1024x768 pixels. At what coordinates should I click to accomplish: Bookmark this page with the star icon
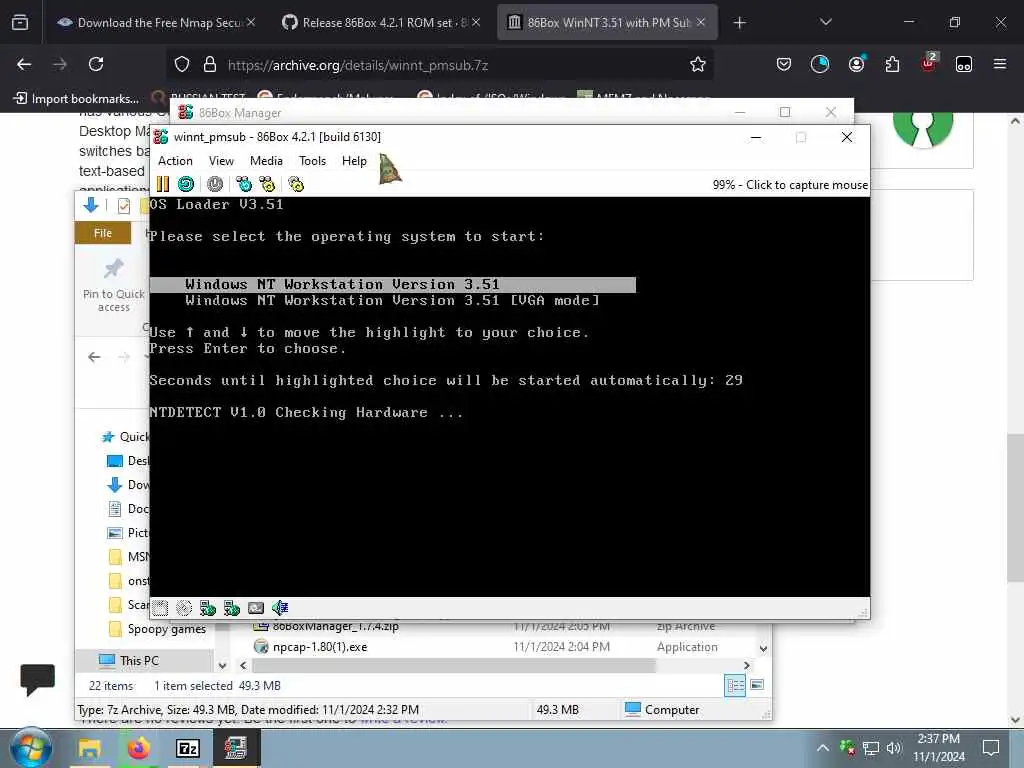[697, 64]
